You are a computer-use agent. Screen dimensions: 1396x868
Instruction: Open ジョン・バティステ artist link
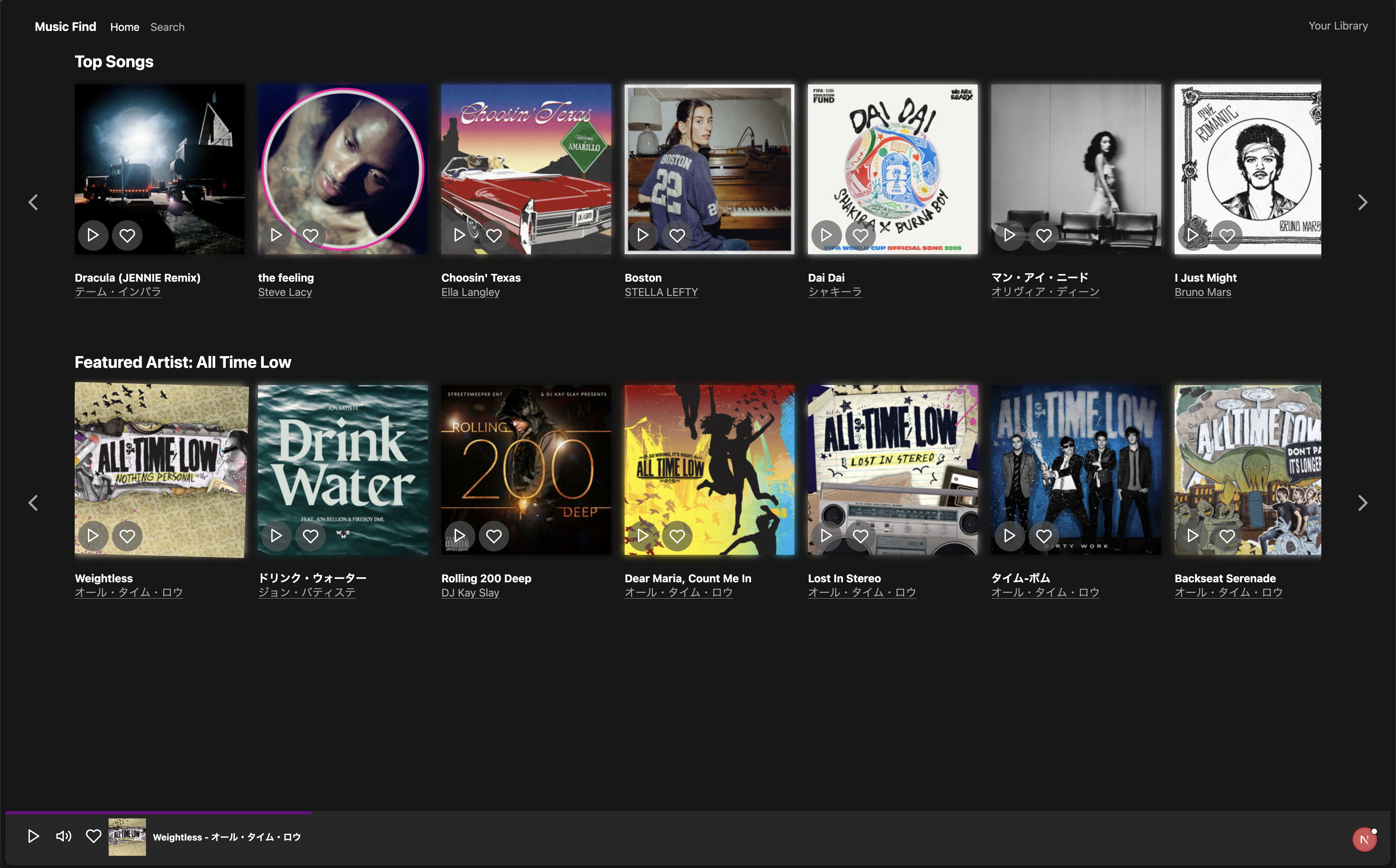[307, 593]
